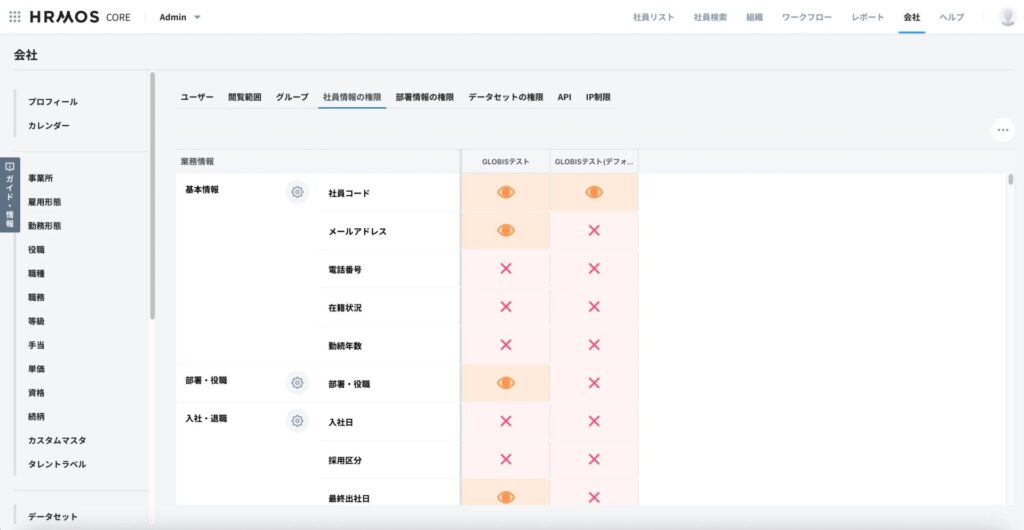Toggle 社員コード visibility eye for GLOBISテスト
The image size is (1024, 530).
[505, 192]
